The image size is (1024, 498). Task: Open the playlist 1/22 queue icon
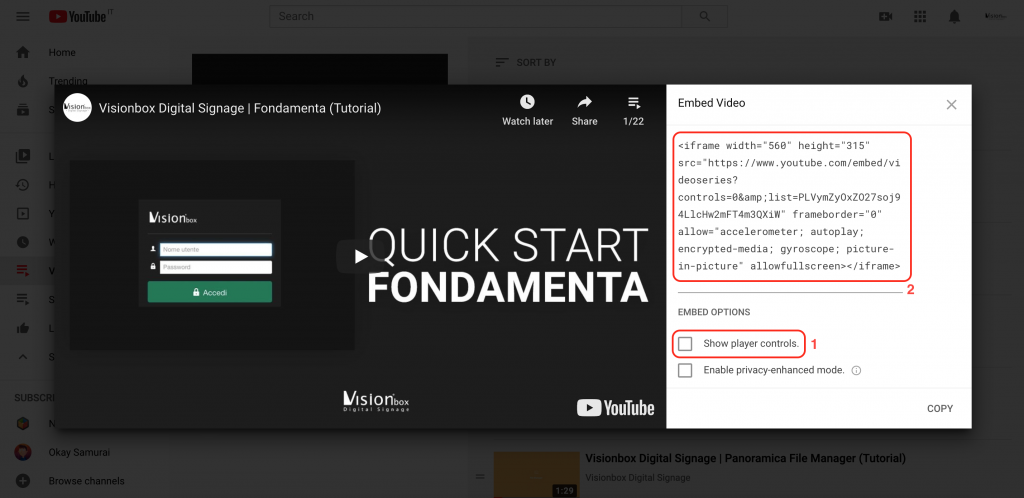click(633, 102)
